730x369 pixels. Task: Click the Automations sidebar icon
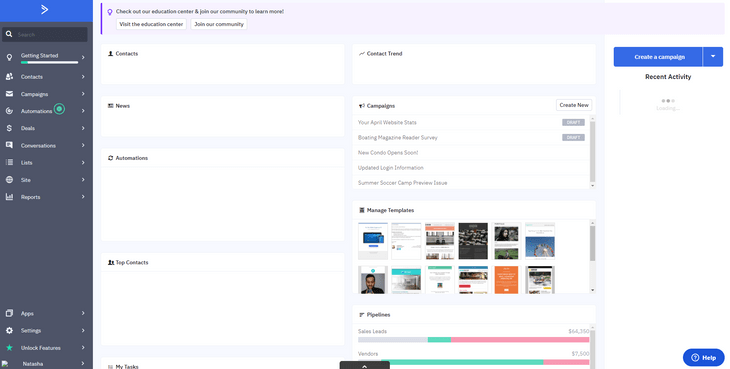coord(9,111)
